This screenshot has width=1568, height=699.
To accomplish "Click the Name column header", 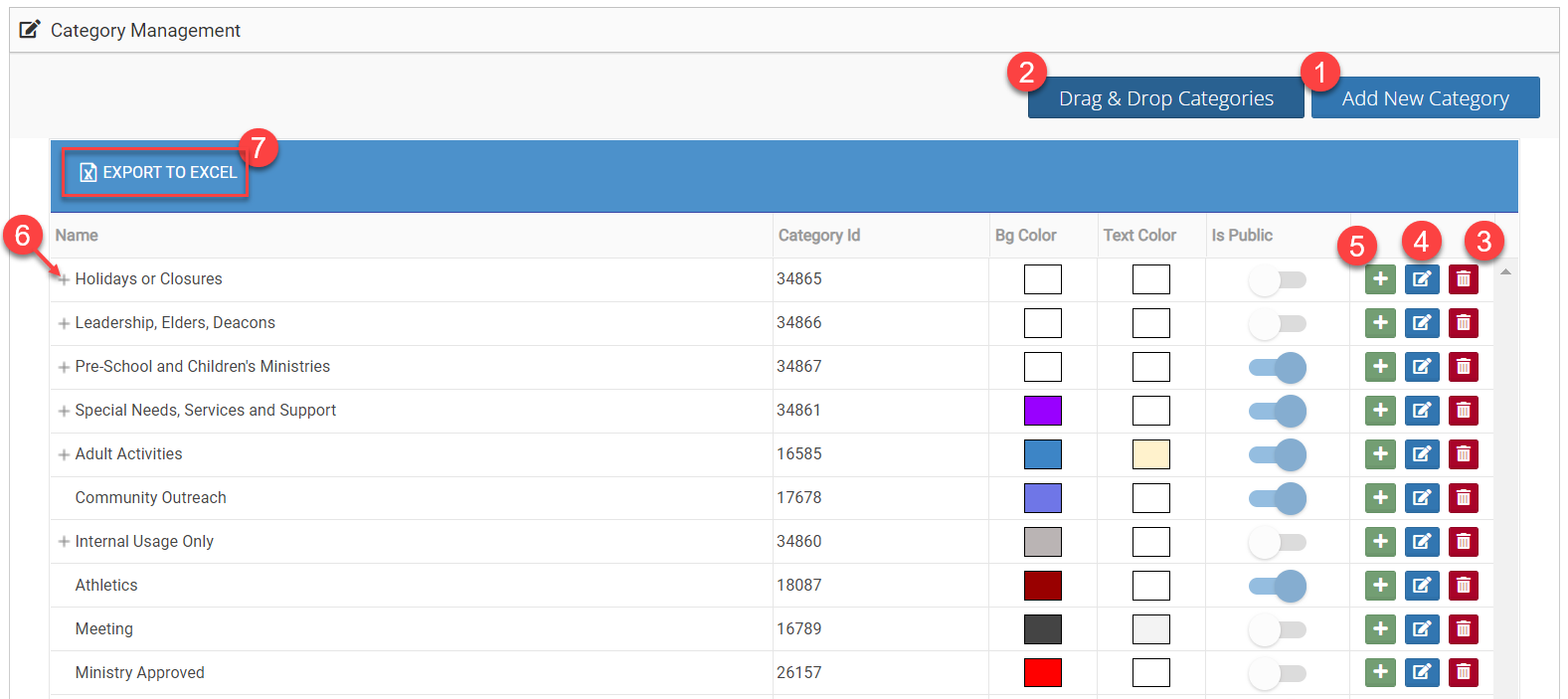I will pos(77,236).
